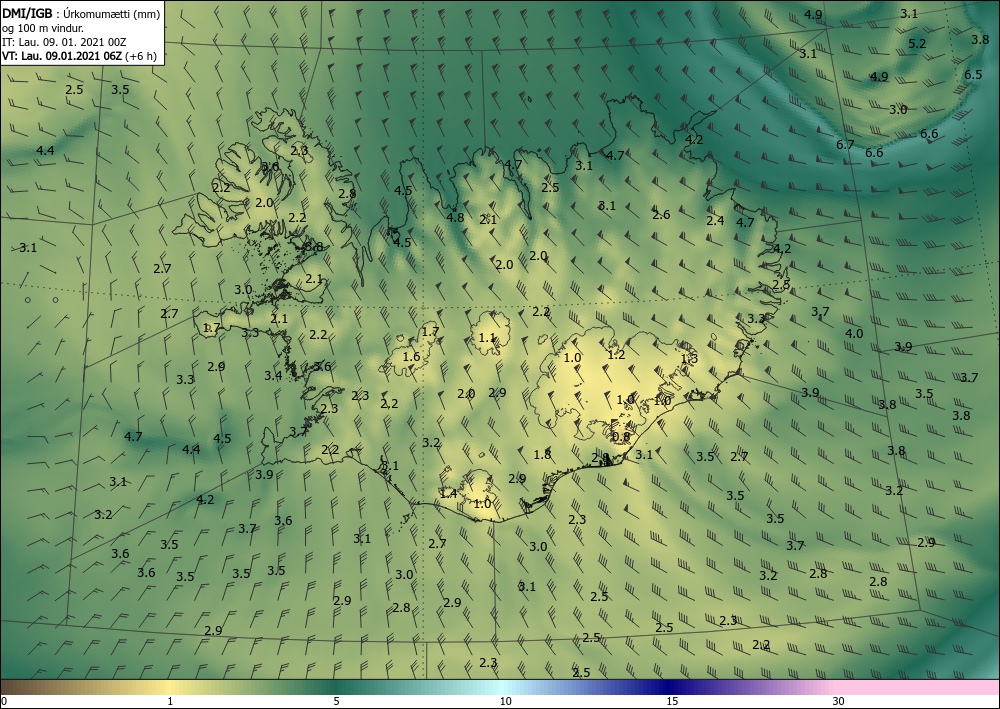Viewport: 1000px width, 709px height.
Task: Click the "30" tick label on color scale
Action: click(x=838, y=701)
